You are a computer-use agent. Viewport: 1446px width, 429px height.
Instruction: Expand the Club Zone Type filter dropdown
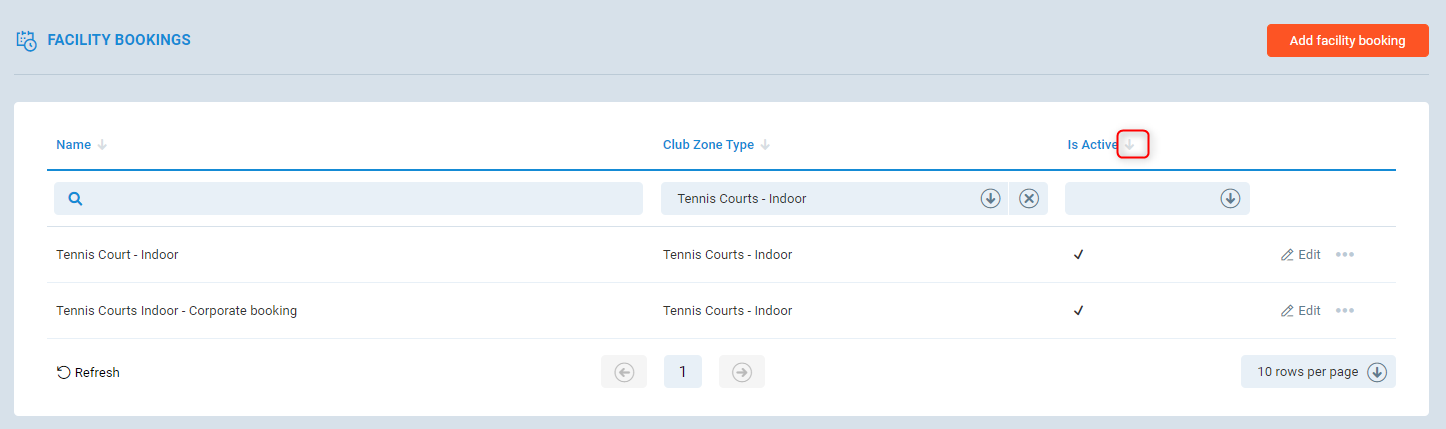tap(990, 199)
